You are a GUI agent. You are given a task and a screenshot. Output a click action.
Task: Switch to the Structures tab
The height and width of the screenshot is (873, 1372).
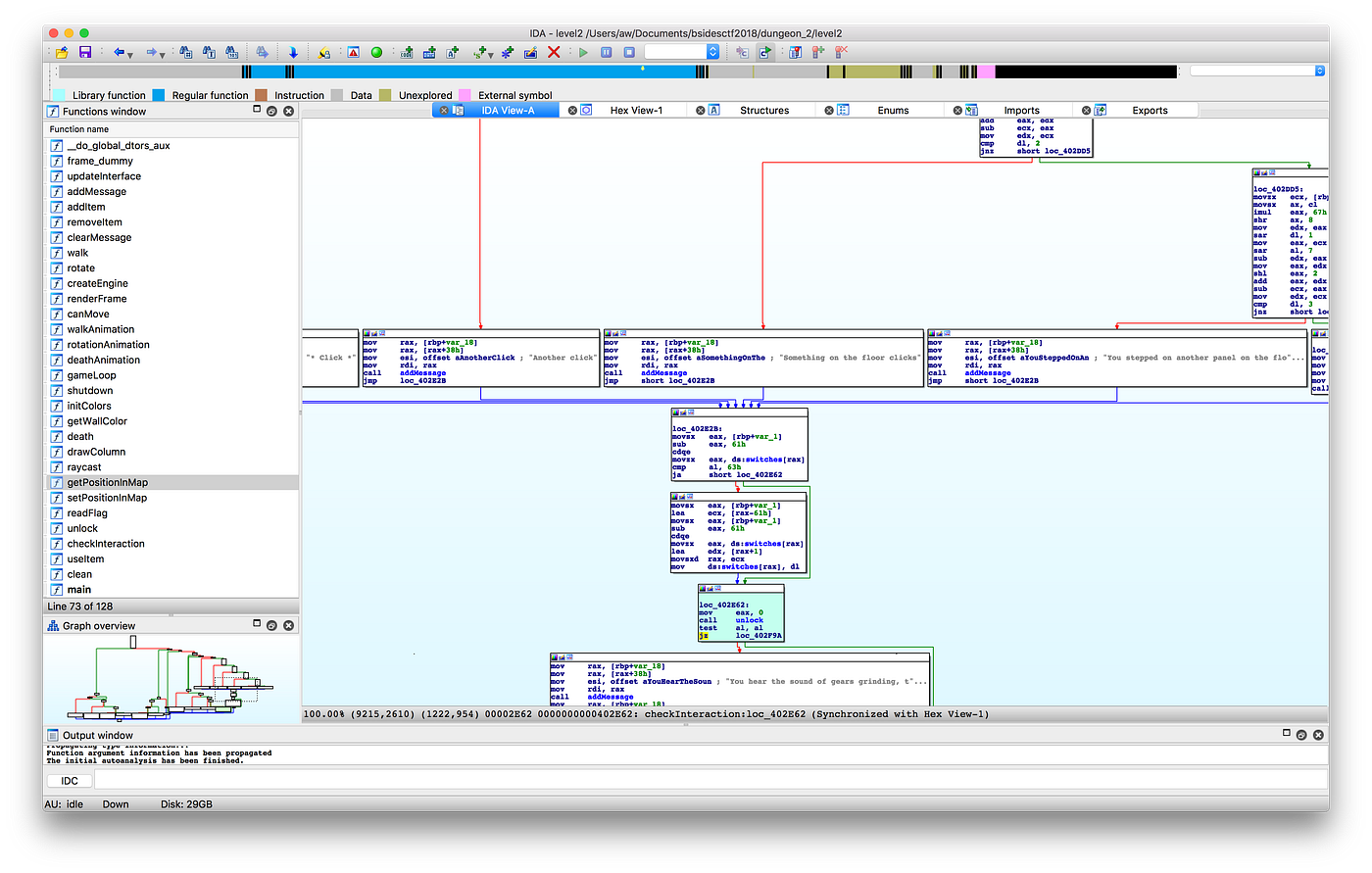(x=765, y=110)
